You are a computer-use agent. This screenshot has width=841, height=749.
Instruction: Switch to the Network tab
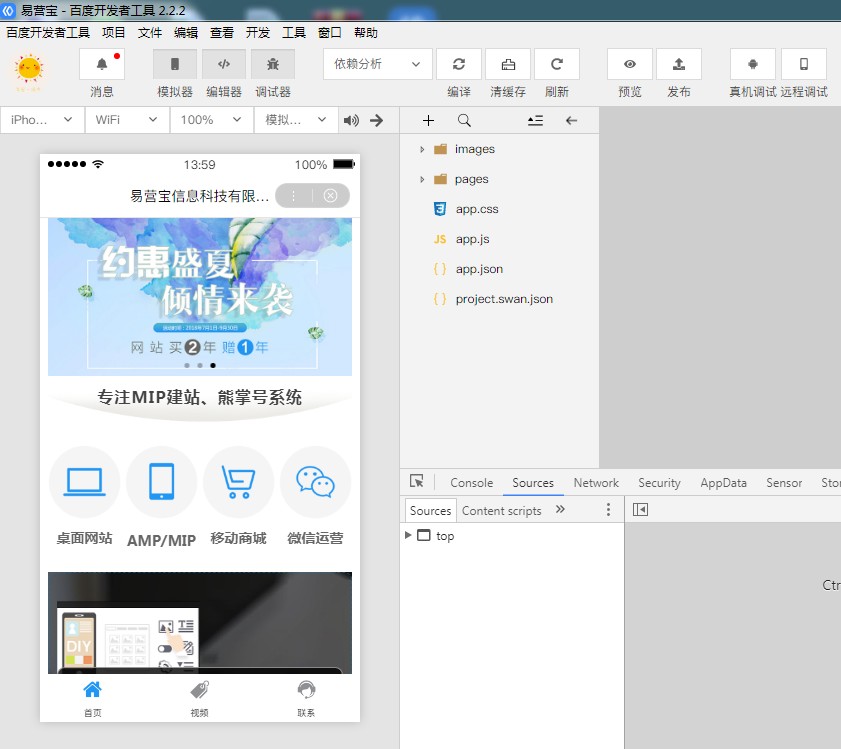(596, 482)
